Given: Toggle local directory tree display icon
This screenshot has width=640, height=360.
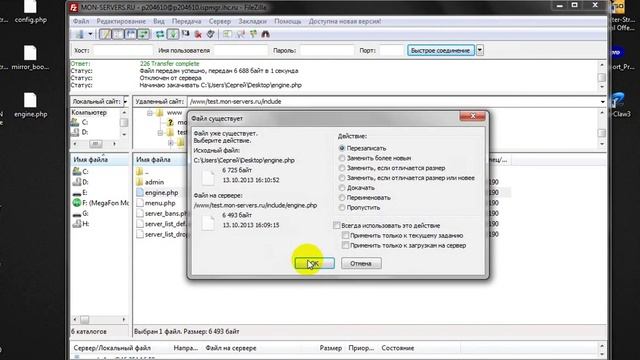Looking at the screenshot, I should (x=118, y=34).
